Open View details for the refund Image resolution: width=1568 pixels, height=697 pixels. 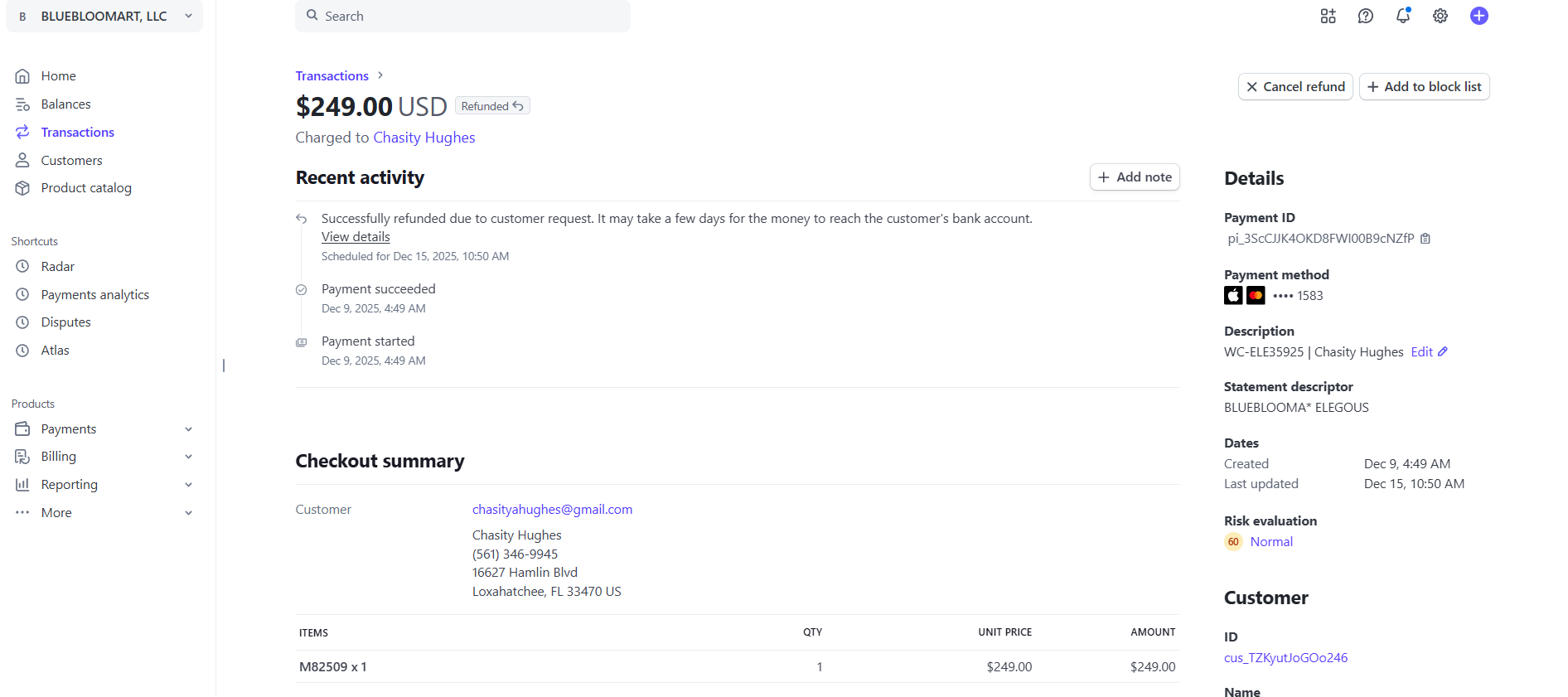pyautogui.click(x=356, y=237)
